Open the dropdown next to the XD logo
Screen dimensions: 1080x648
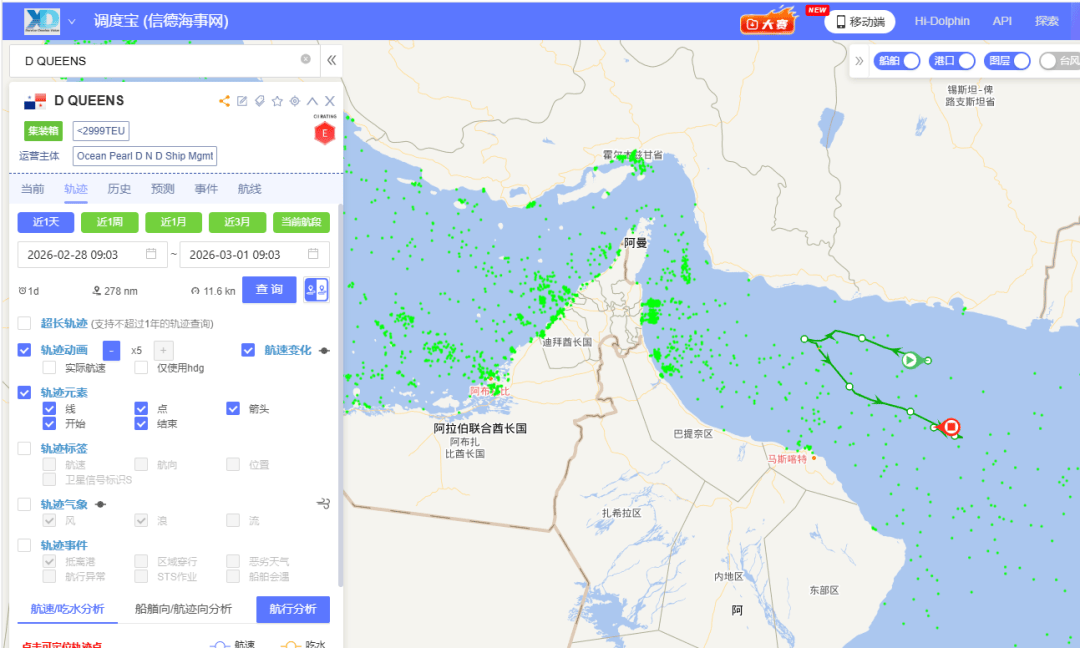[72, 21]
